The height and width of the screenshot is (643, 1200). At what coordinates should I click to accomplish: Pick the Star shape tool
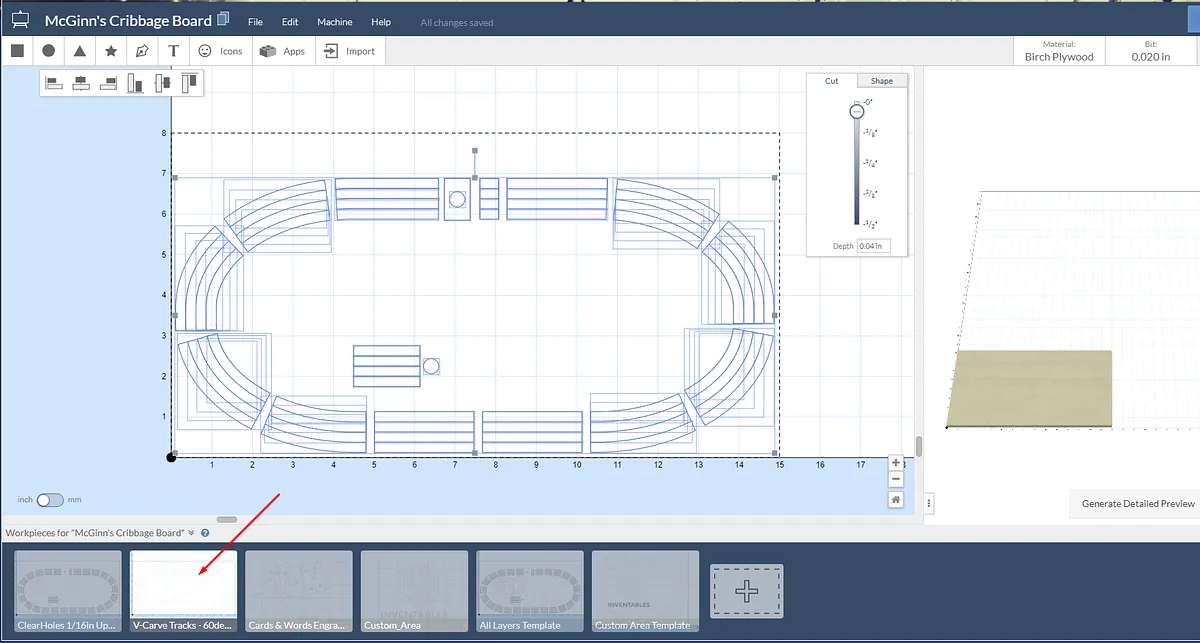pyautogui.click(x=111, y=51)
